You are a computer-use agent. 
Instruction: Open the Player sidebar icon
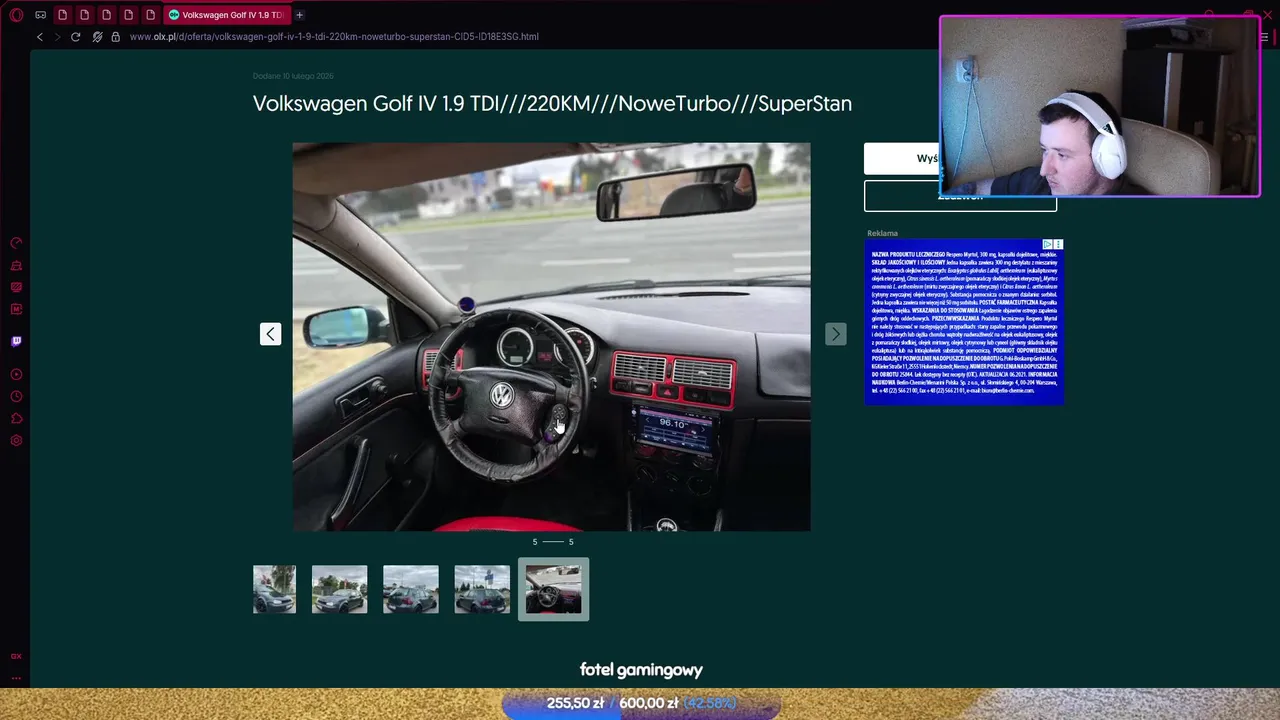pyautogui.click(x=16, y=374)
